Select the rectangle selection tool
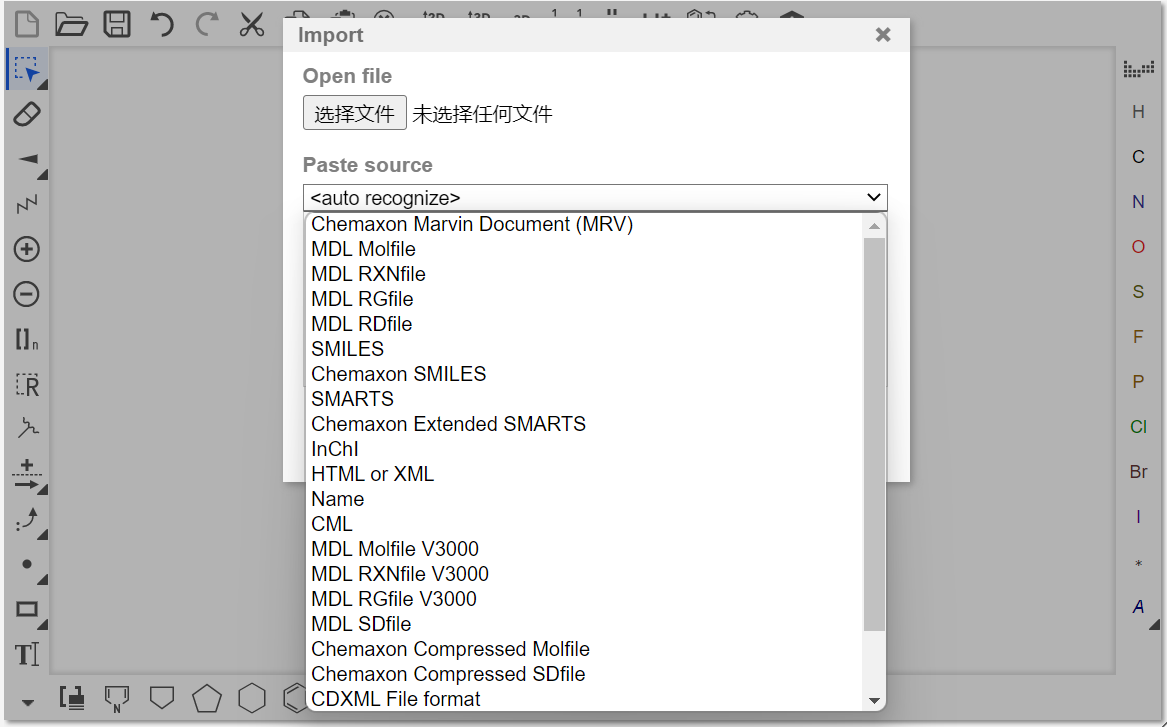The height and width of the screenshot is (727, 1167). pyautogui.click(x=27, y=69)
